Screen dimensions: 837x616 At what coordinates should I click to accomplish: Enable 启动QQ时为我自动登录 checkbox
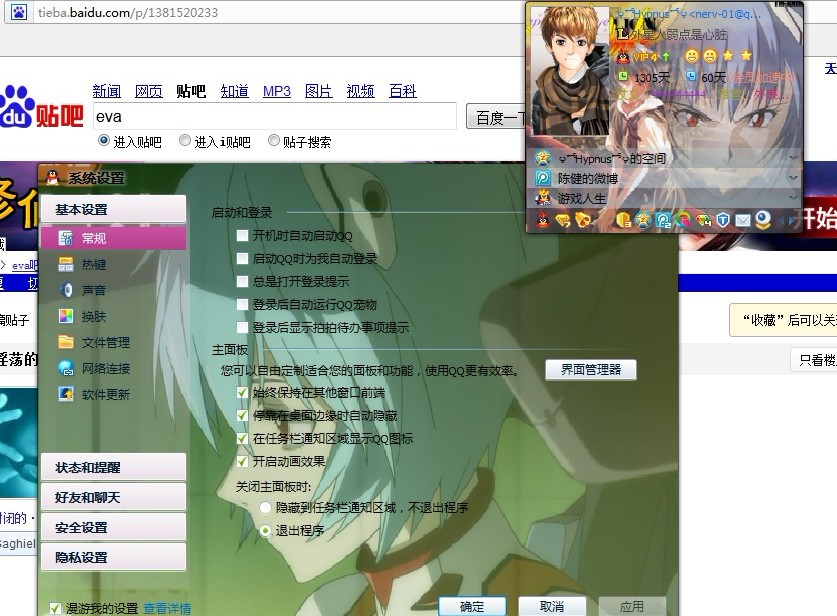[x=242, y=258]
